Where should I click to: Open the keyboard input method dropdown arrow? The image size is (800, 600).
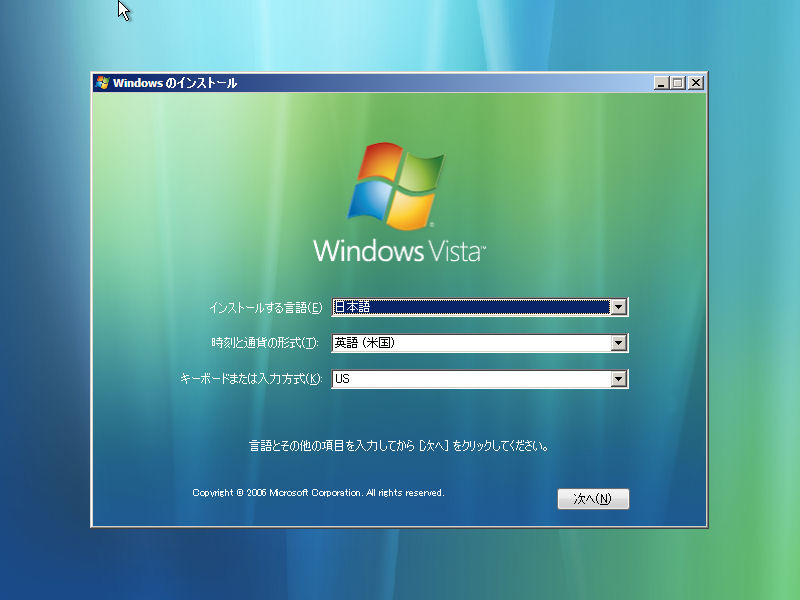click(x=618, y=379)
